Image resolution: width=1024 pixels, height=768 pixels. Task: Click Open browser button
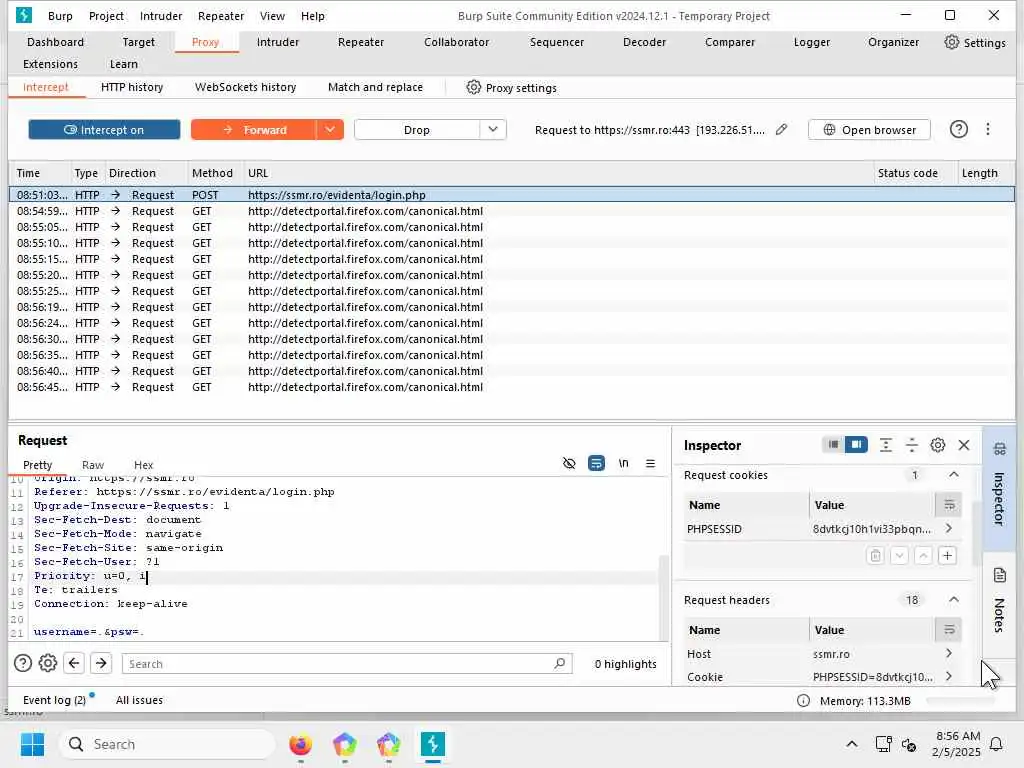[869, 130]
